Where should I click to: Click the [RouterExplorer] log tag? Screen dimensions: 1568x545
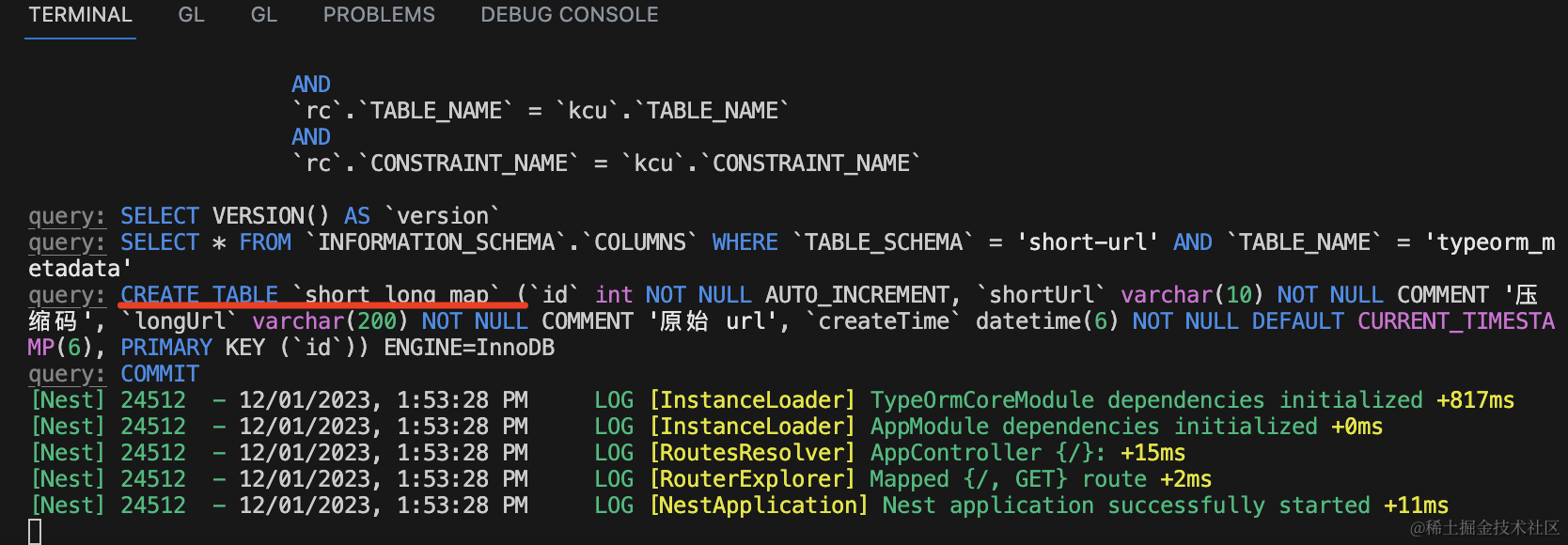pos(752,479)
